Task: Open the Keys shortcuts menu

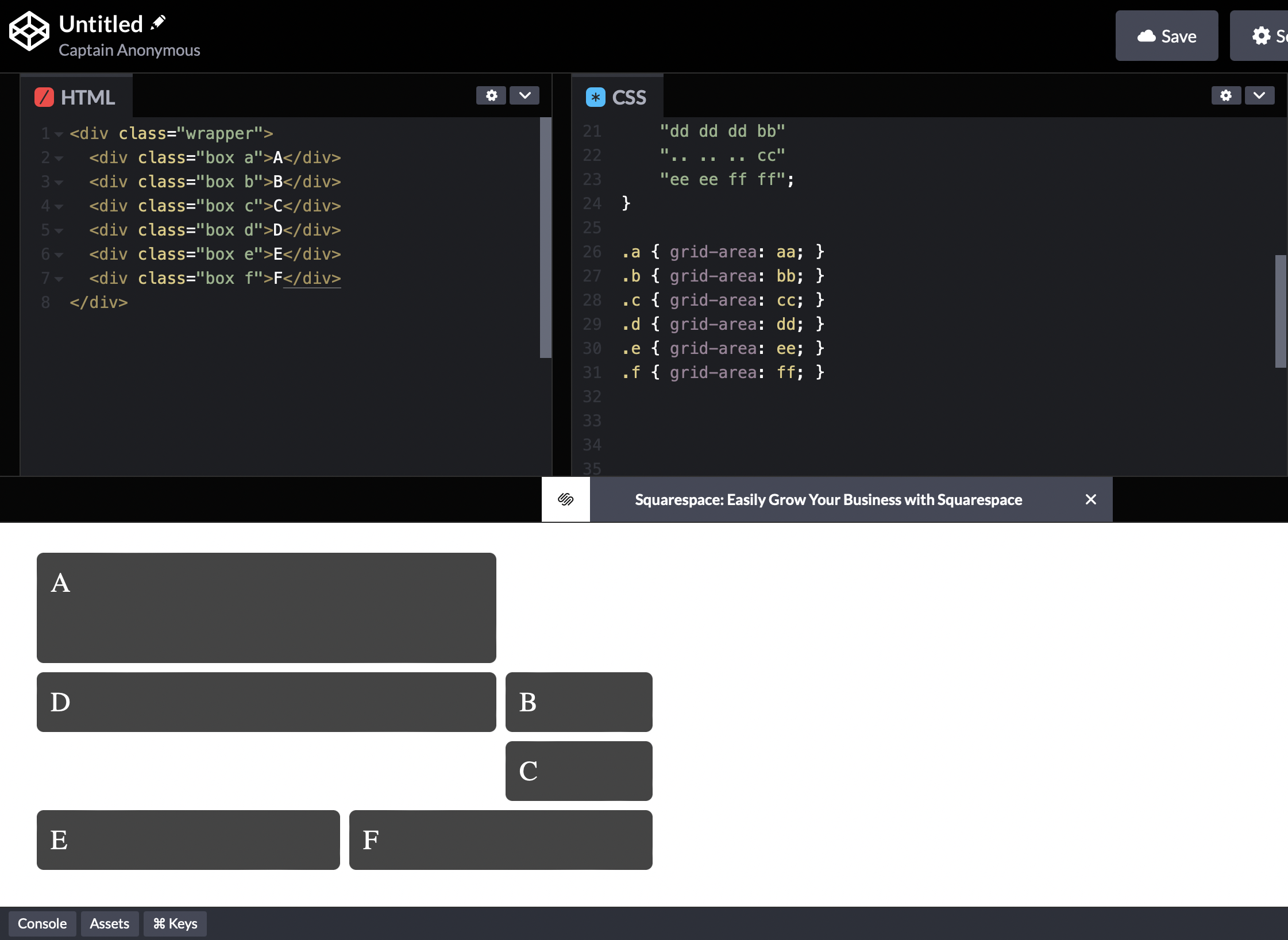Action: click(x=175, y=923)
